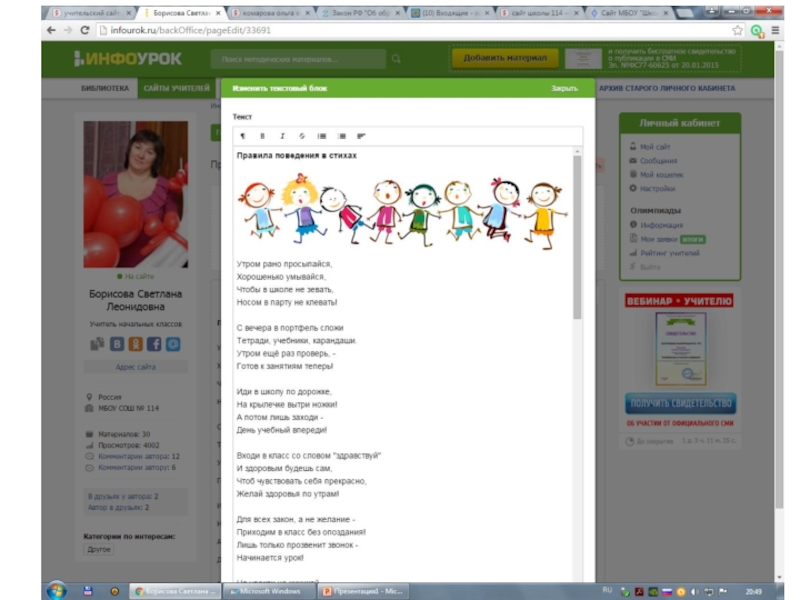Bookmark page with star icon

click(738, 31)
